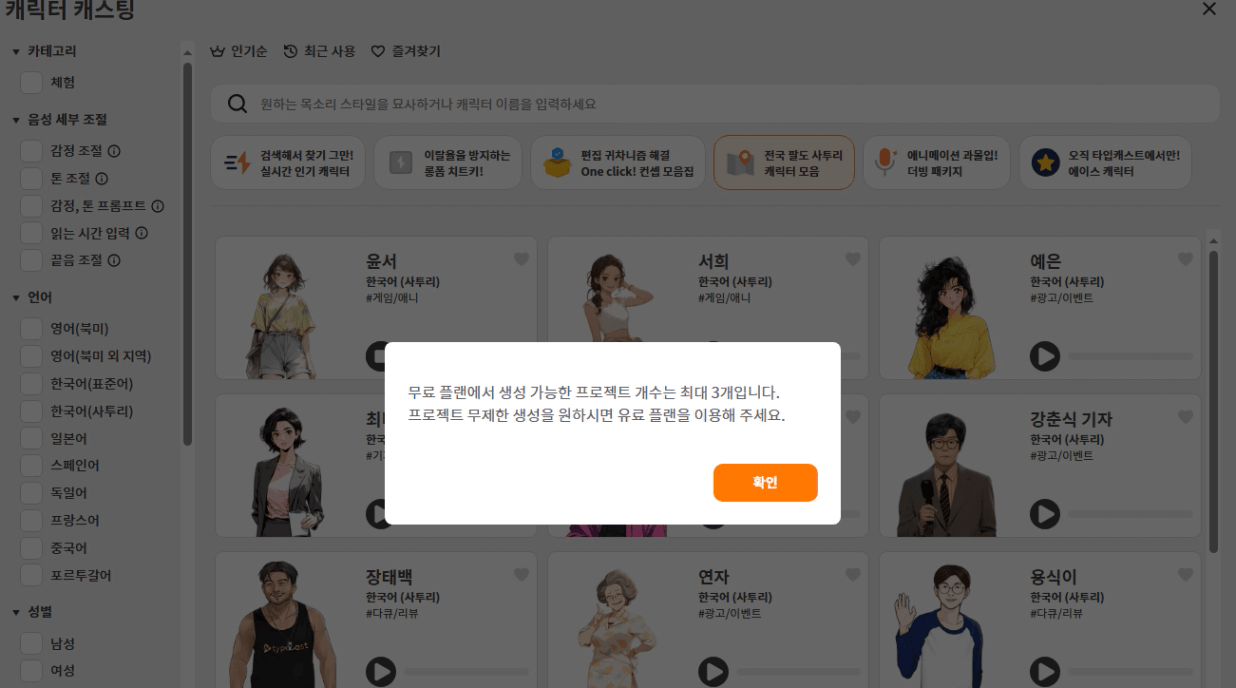Check the 읽는 시간 입력 checkbox

(x=32, y=233)
